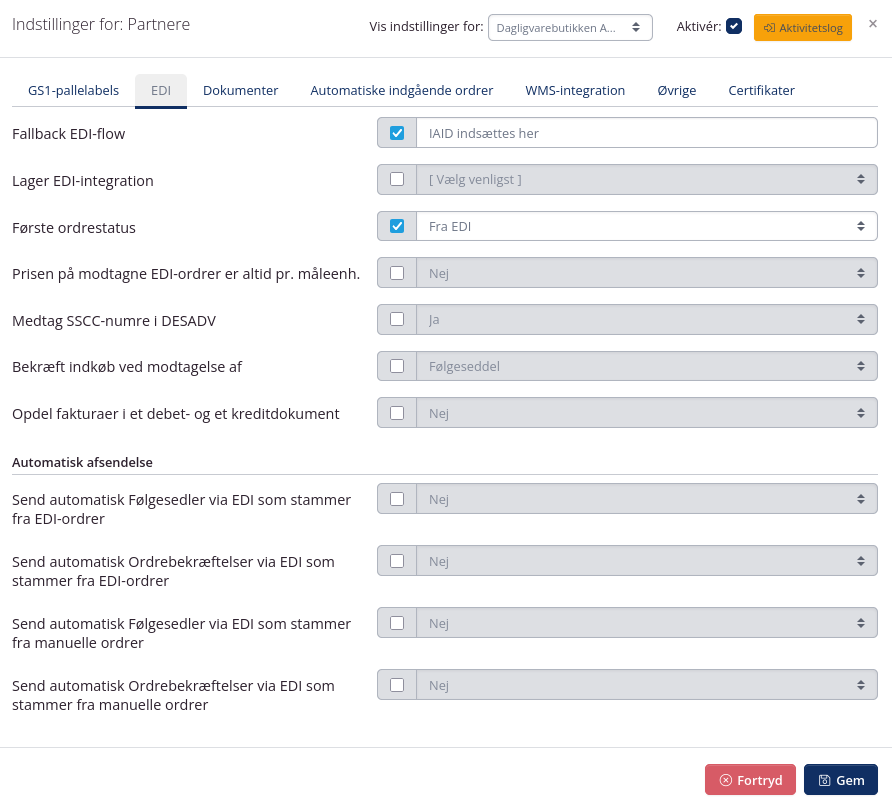The image size is (892, 809).
Task: Go to the WMS-integration tab
Action: tap(575, 90)
